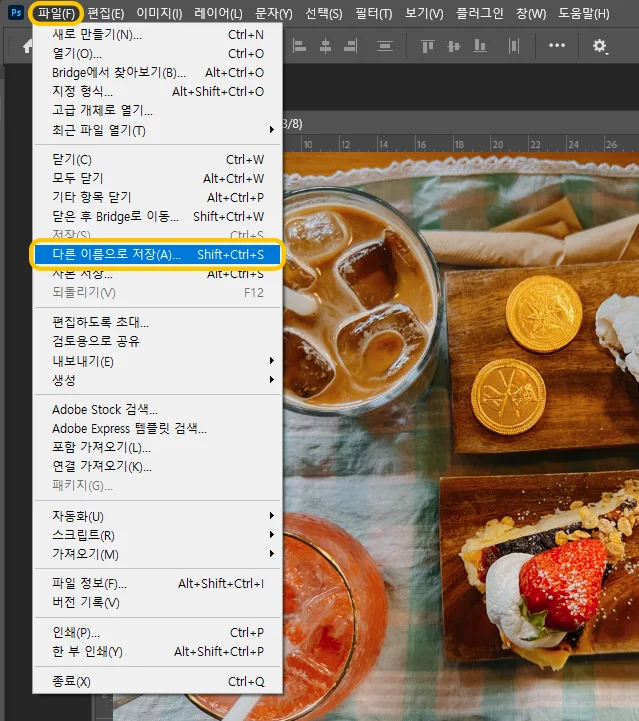Open the 문자(Y) menu
Image resolution: width=639 pixels, height=721 pixels.
pyautogui.click(x=274, y=13)
